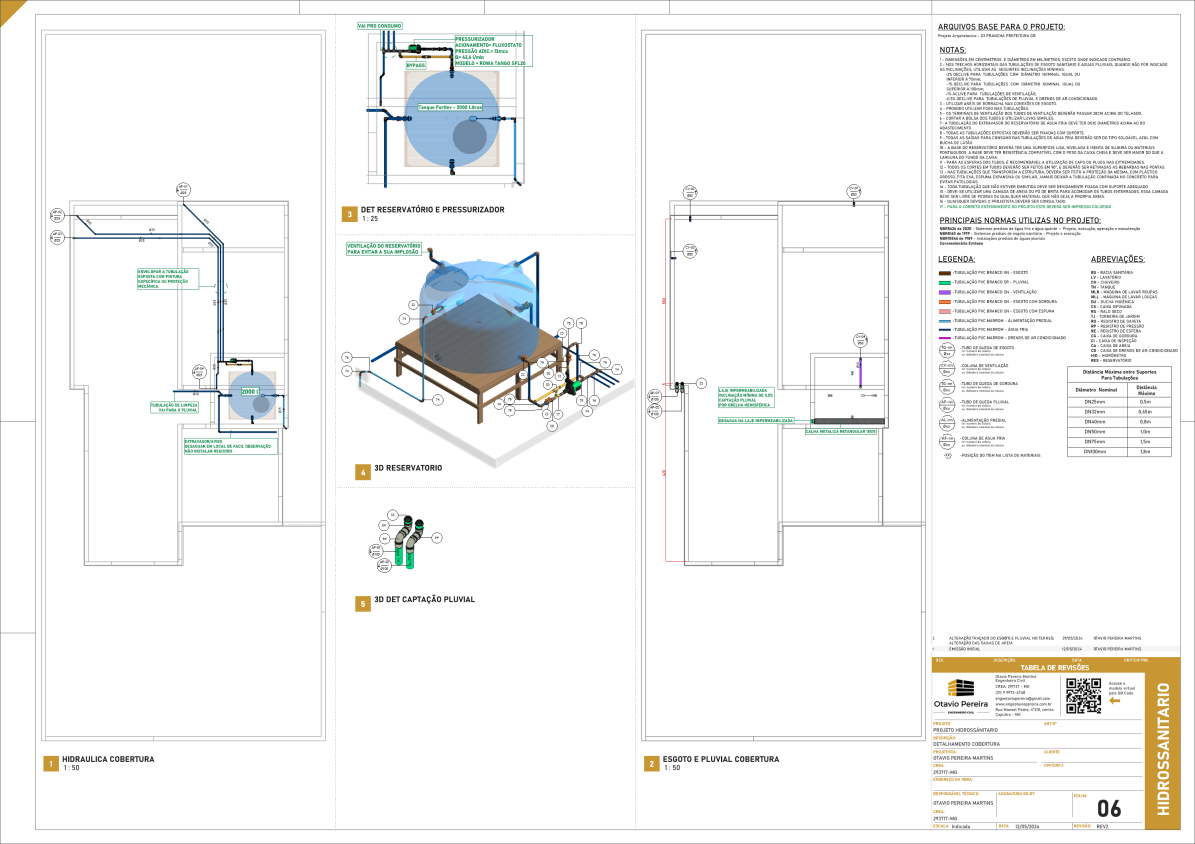The image size is (1195, 844).
Task: Click the purple Ventilação legend color swatch
Action: 945,291
